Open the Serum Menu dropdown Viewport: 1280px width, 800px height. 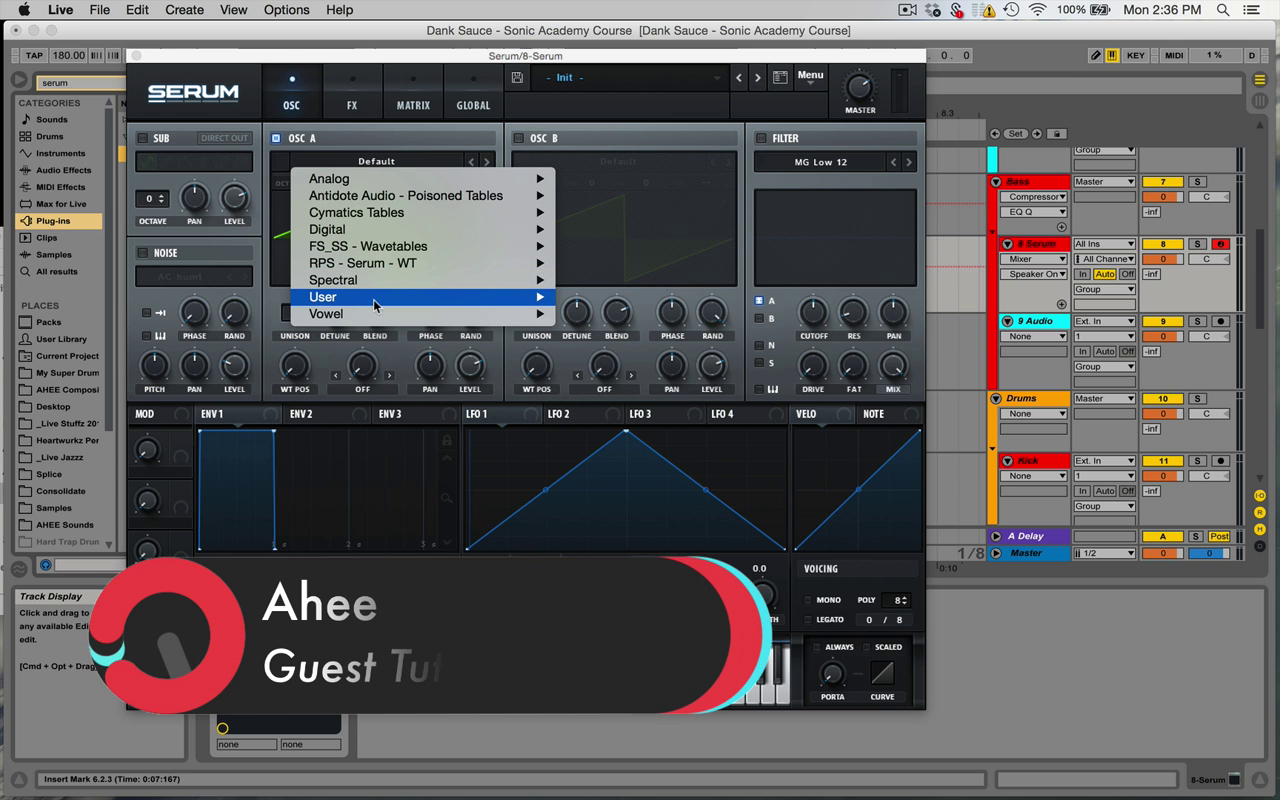click(x=810, y=76)
